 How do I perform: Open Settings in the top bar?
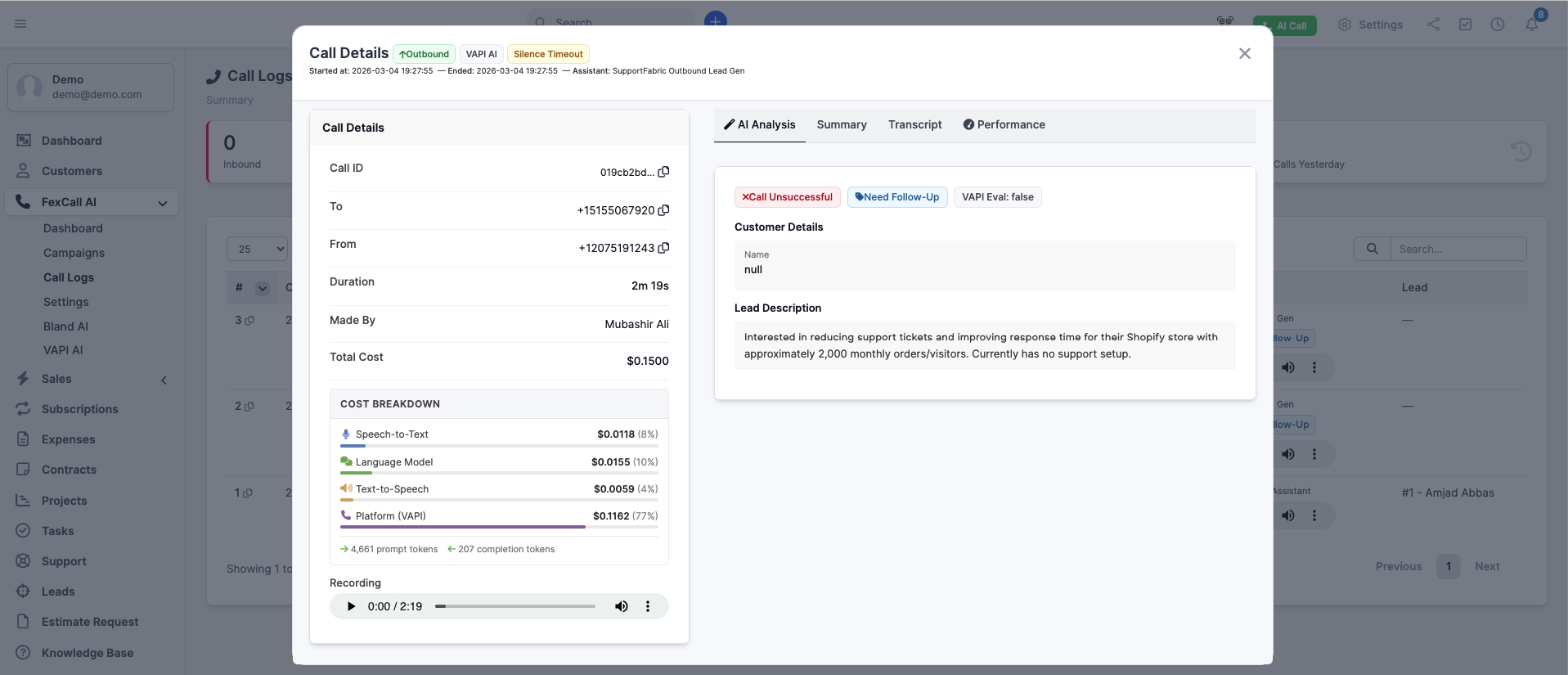(1371, 25)
